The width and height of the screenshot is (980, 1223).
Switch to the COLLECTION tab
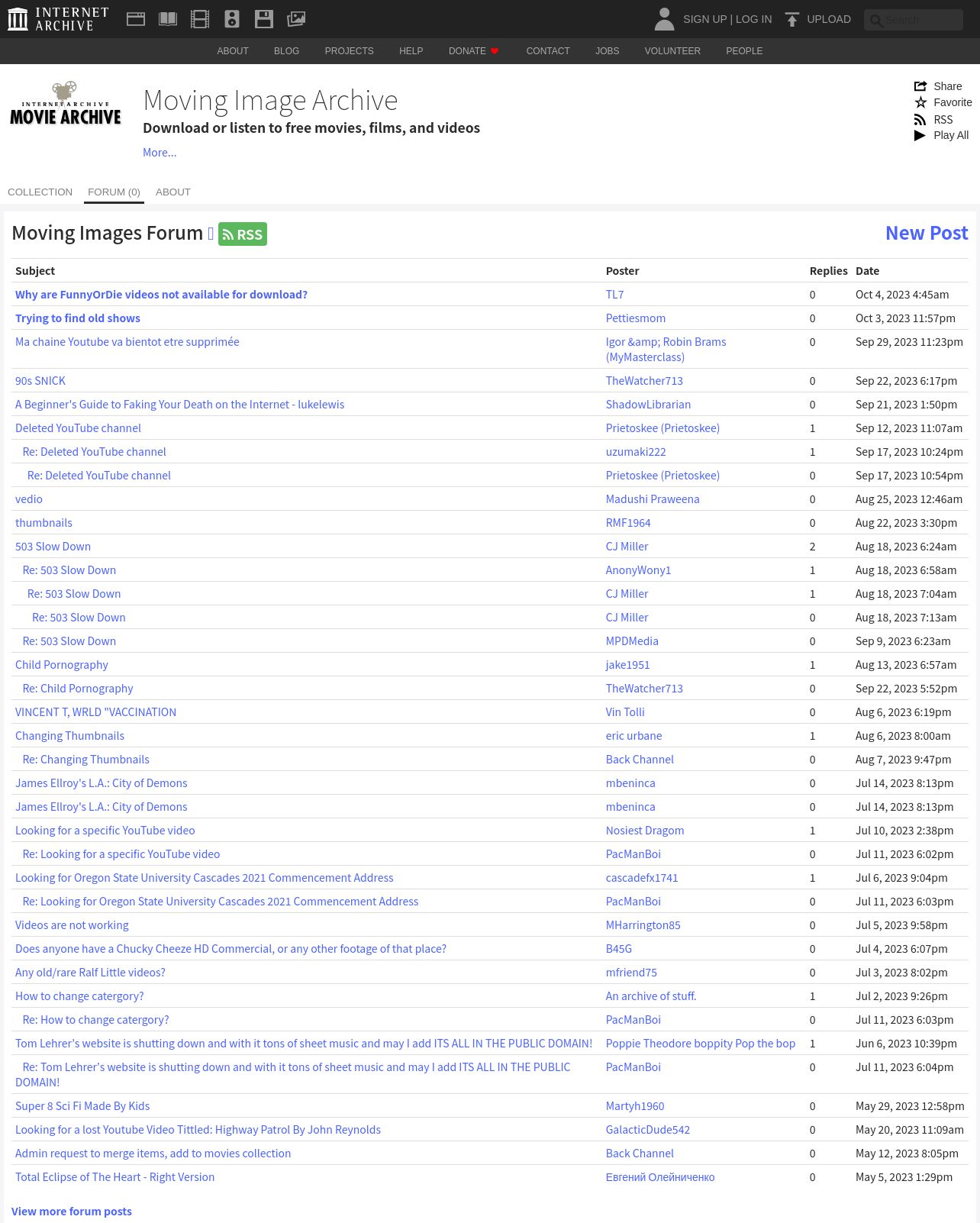point(40,192)
